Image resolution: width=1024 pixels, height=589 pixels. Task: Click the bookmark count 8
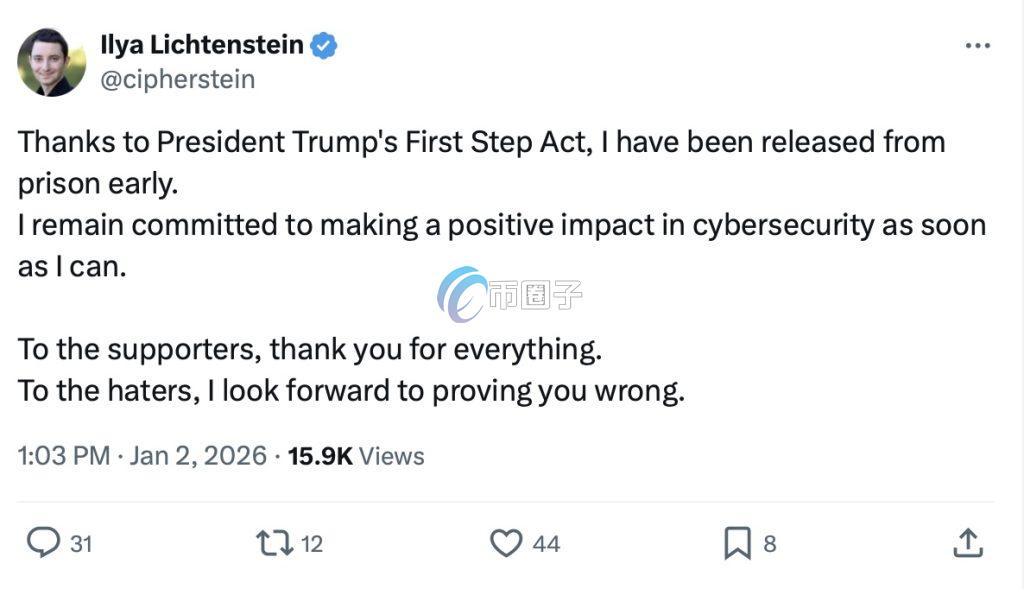click(769, 544)
